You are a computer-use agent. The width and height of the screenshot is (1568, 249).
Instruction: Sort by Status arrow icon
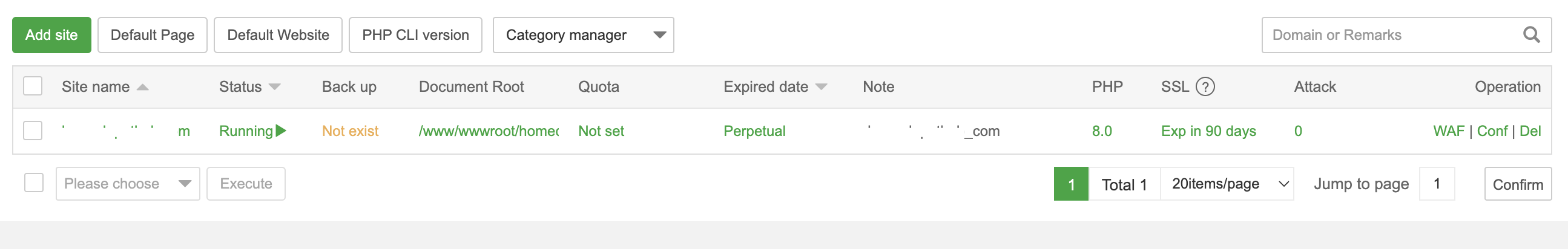click(274, 87)
